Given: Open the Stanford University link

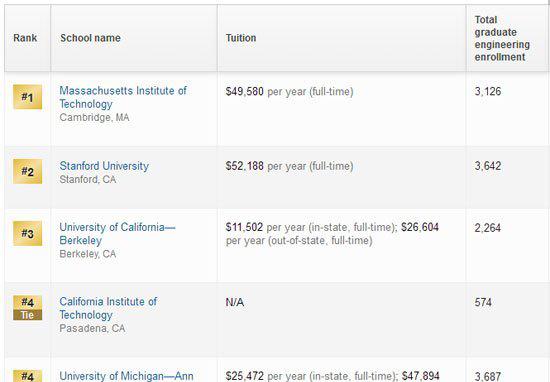Looking at the screenshot, I should (104, 166).
